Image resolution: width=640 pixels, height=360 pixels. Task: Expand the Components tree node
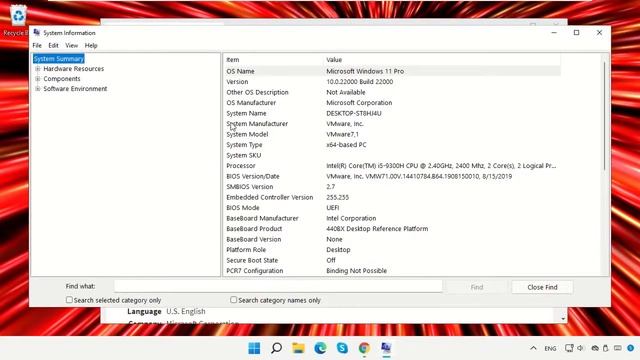tap(38, 79)
